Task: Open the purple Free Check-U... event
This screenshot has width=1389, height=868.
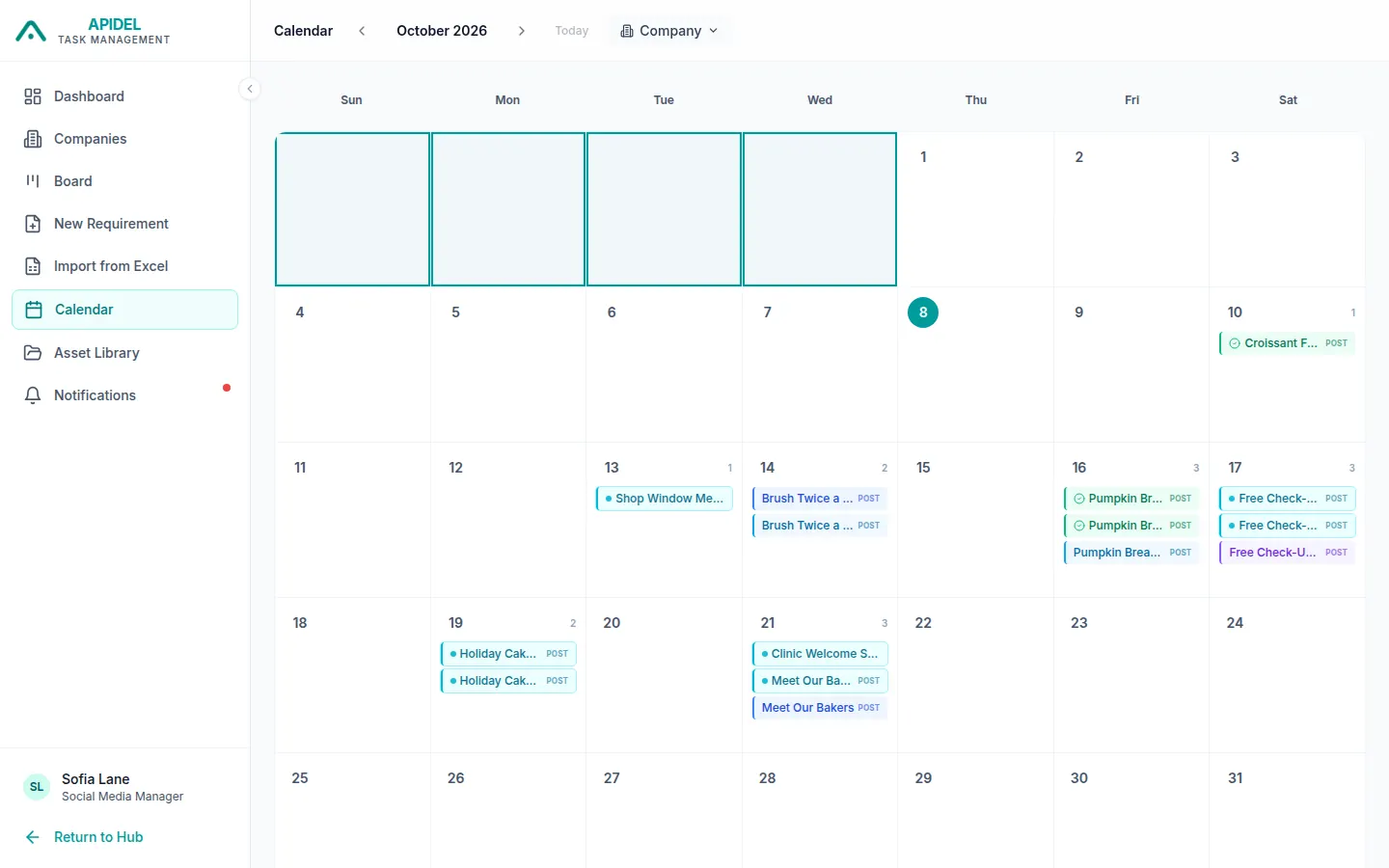Action: tap(1288, 553)
